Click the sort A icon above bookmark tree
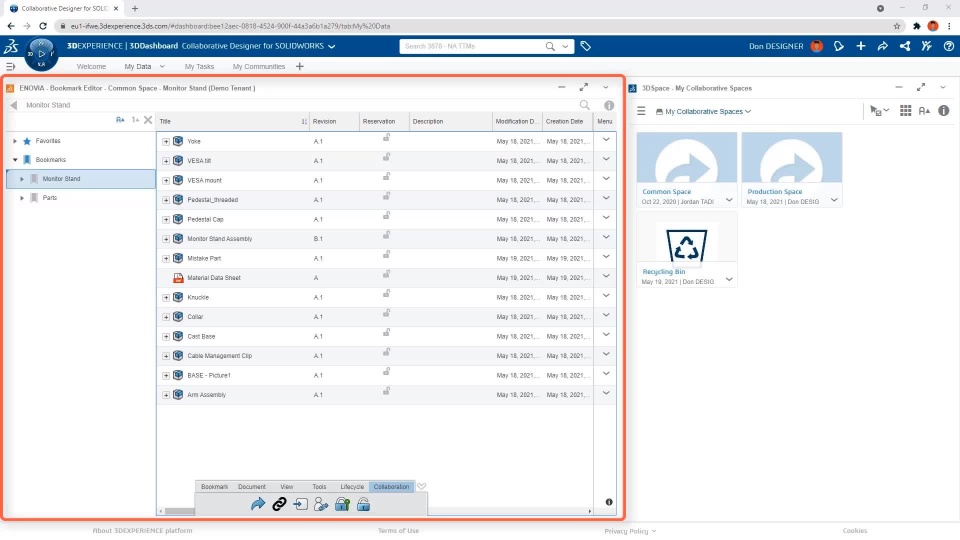 [x=120, y=120]
